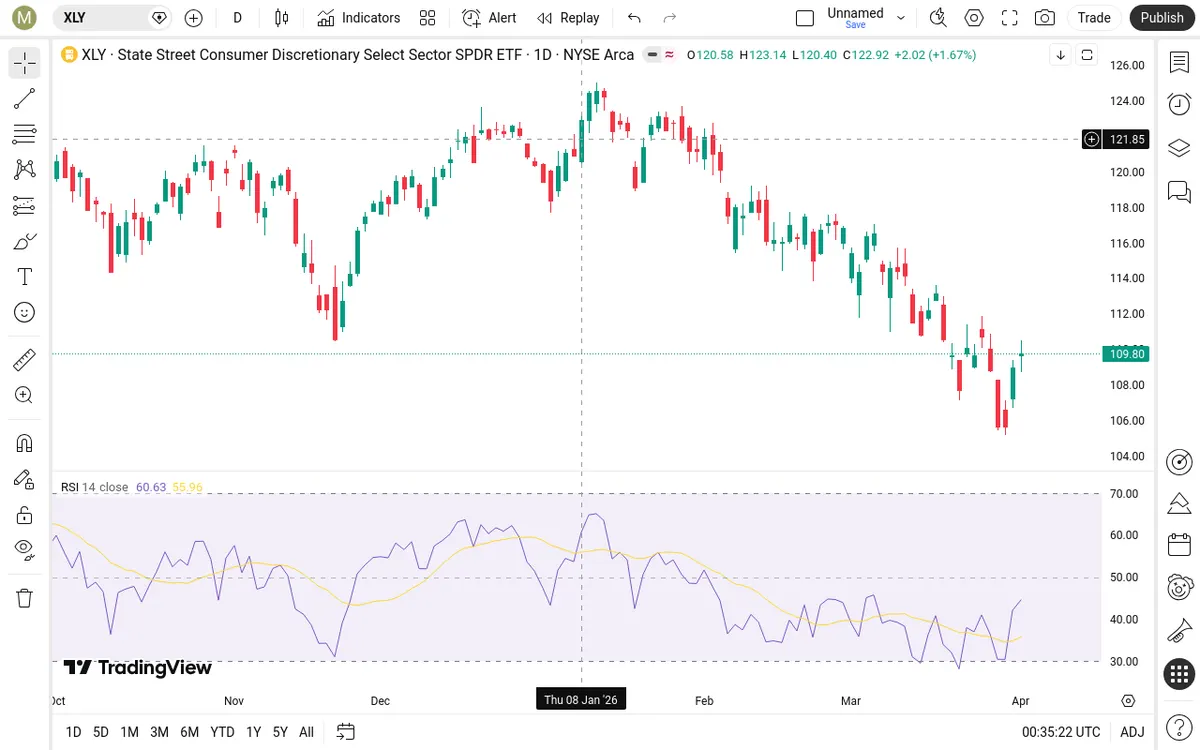
Task: Toggle ADJ adjusted data
Action: pos(1132,732)
